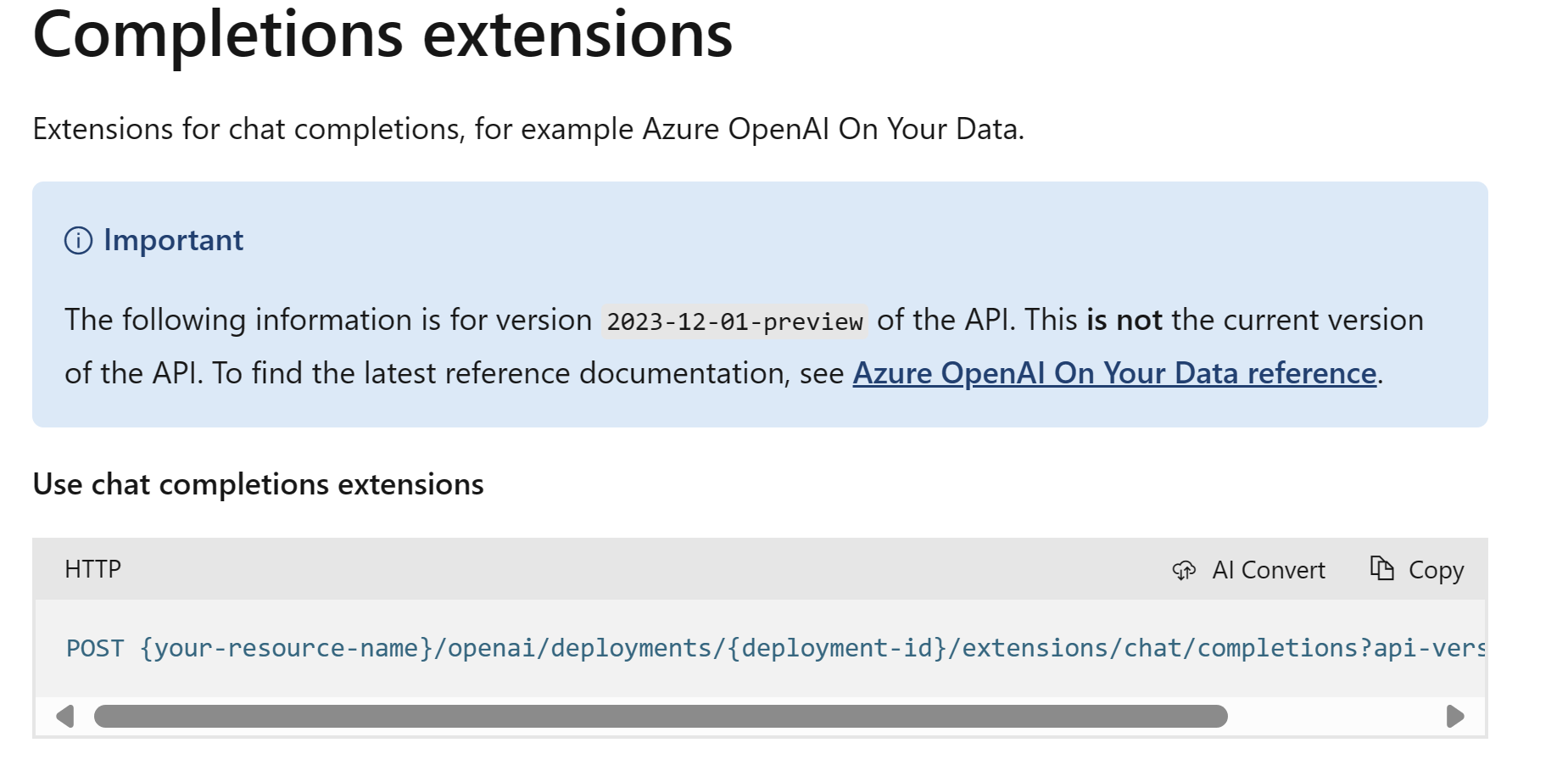Click the Completions extensions page heading
The image size is (1568, 782).
382,36
